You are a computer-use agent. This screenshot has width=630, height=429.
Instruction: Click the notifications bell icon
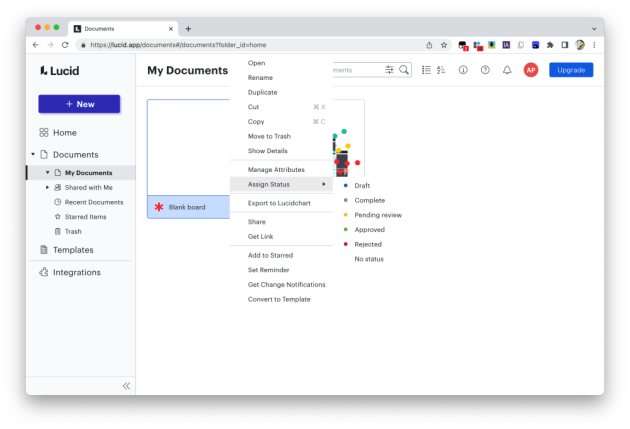pyautogui.click(x=507, y=70)
